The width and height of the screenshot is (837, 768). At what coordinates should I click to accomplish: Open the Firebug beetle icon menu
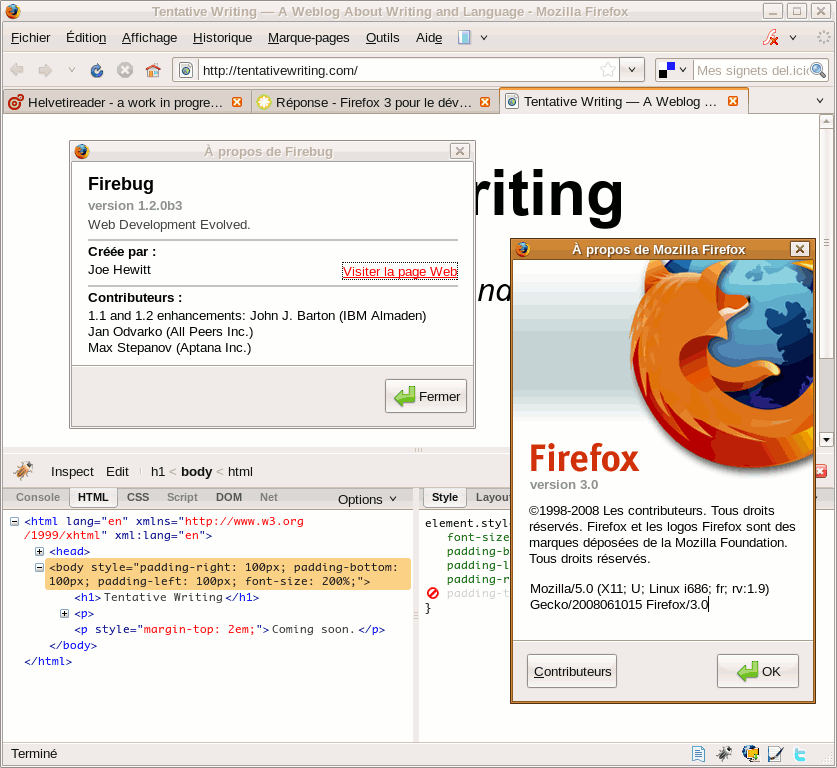point(23,471)
